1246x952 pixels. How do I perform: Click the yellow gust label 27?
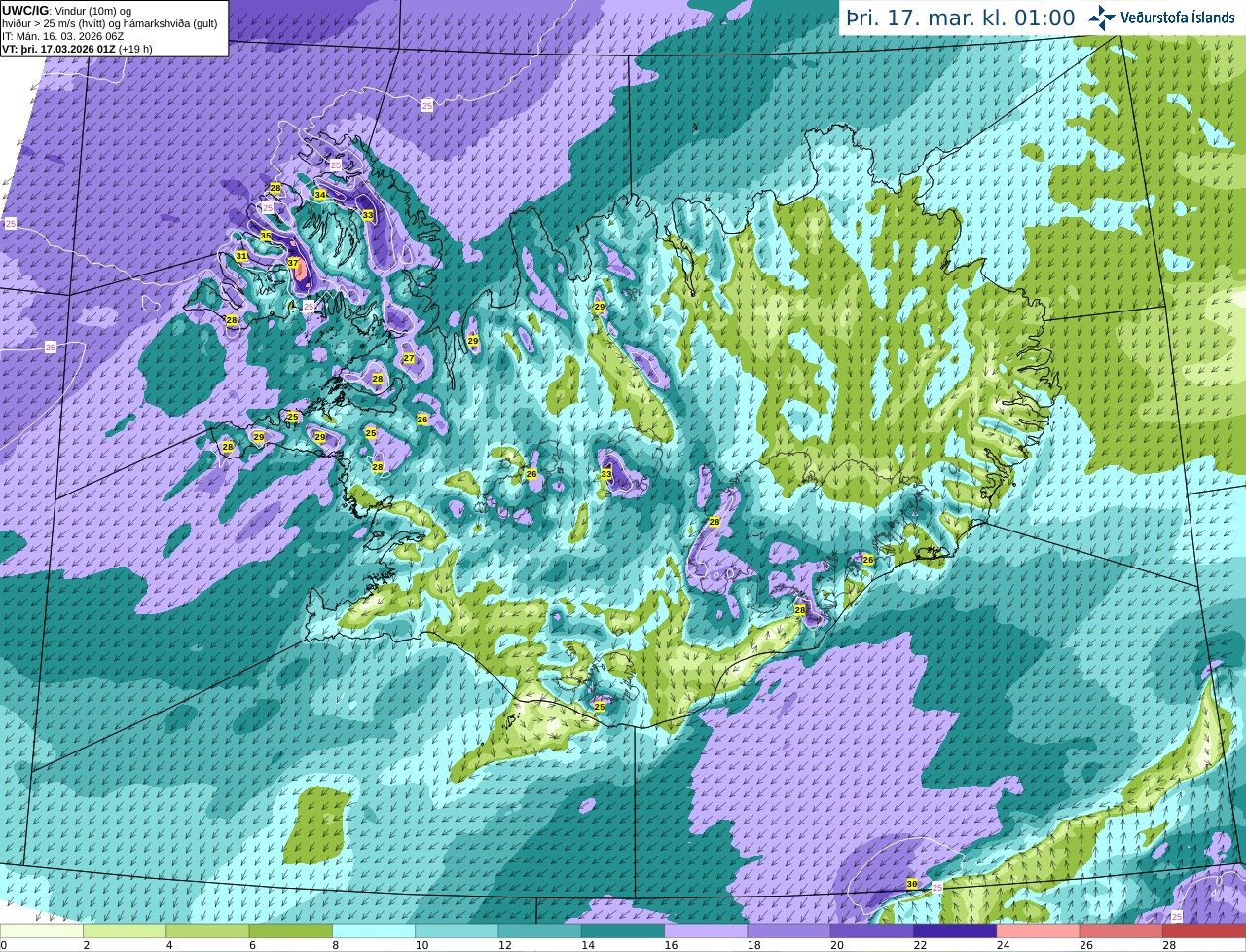(409, 358)
